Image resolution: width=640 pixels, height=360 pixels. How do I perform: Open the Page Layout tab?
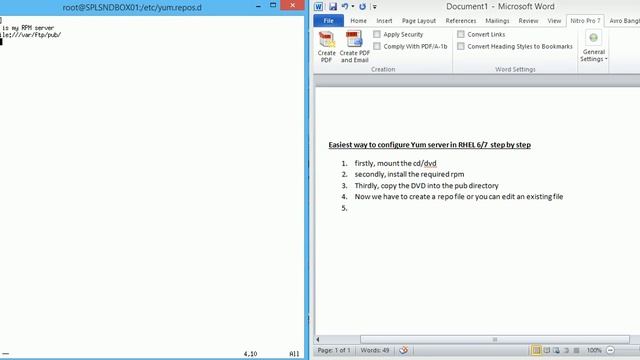(x=419, y=20)
